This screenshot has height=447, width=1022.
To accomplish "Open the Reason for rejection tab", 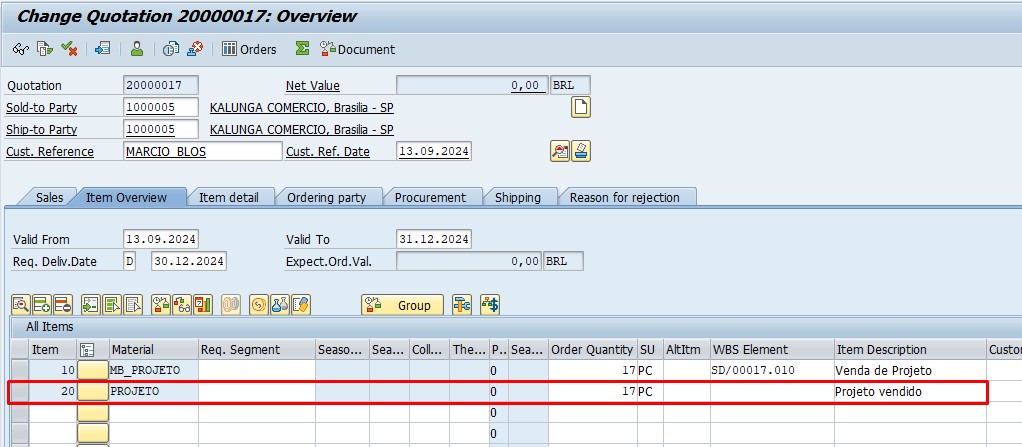I will click(624, 197).
